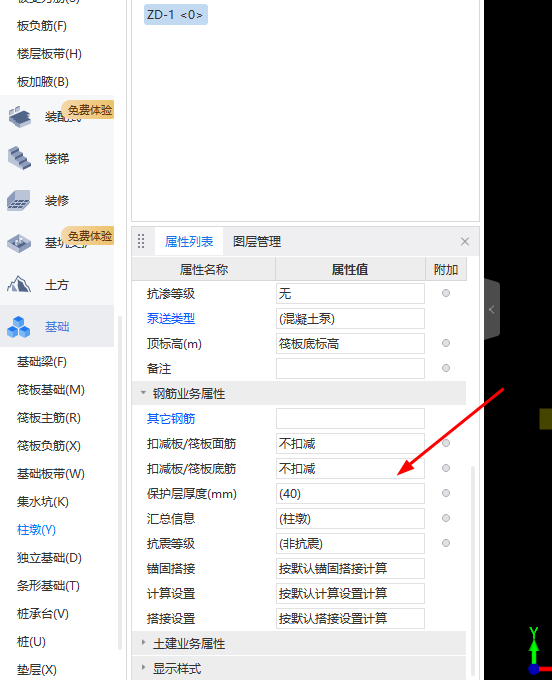Click the panel drag handle dots icon
The image size is (552, 680).
tap(141, 241)
